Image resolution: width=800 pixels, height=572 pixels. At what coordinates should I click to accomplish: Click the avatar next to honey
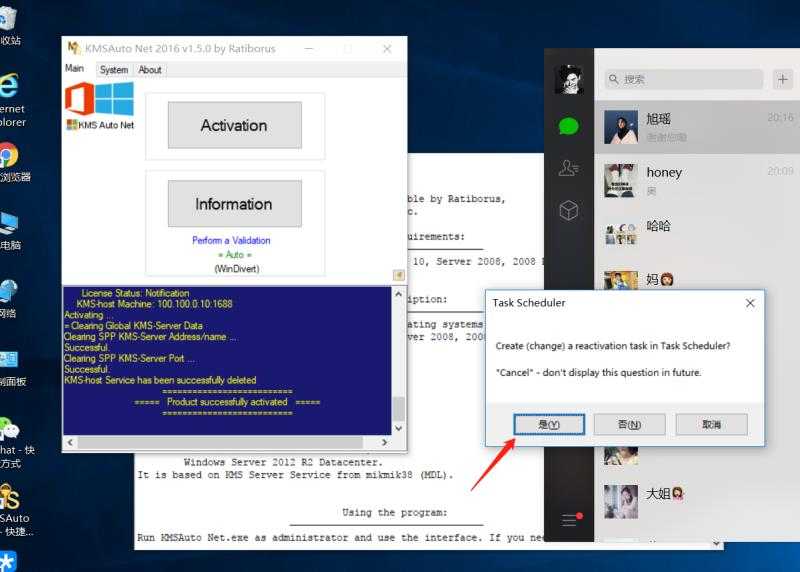pyautogui.click(x=621, y=180)
